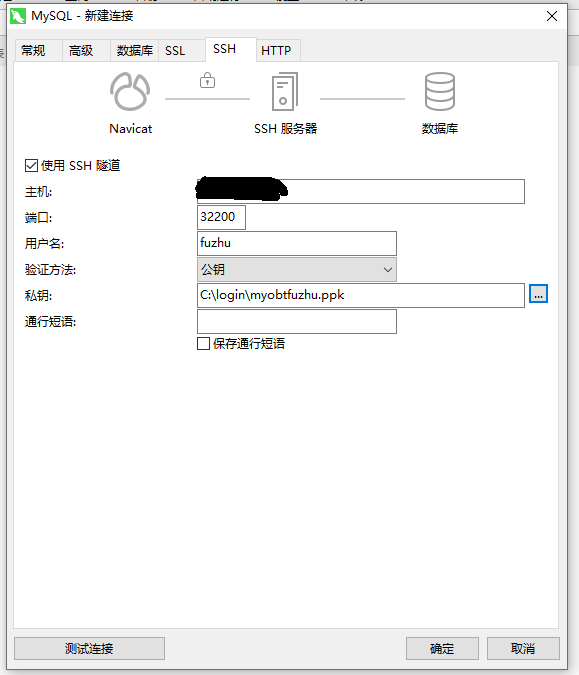Click the 测试连接 button
The image size is (579, 675).
89,648
